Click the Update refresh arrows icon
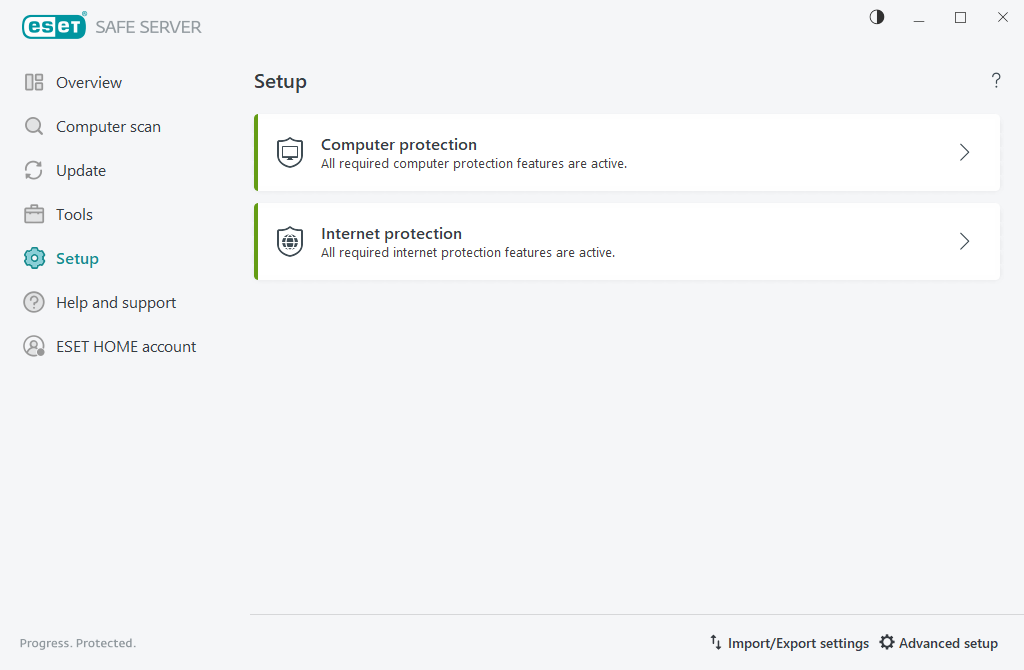1024x670 pixels. pyautogui.click(x=34, y=170)
